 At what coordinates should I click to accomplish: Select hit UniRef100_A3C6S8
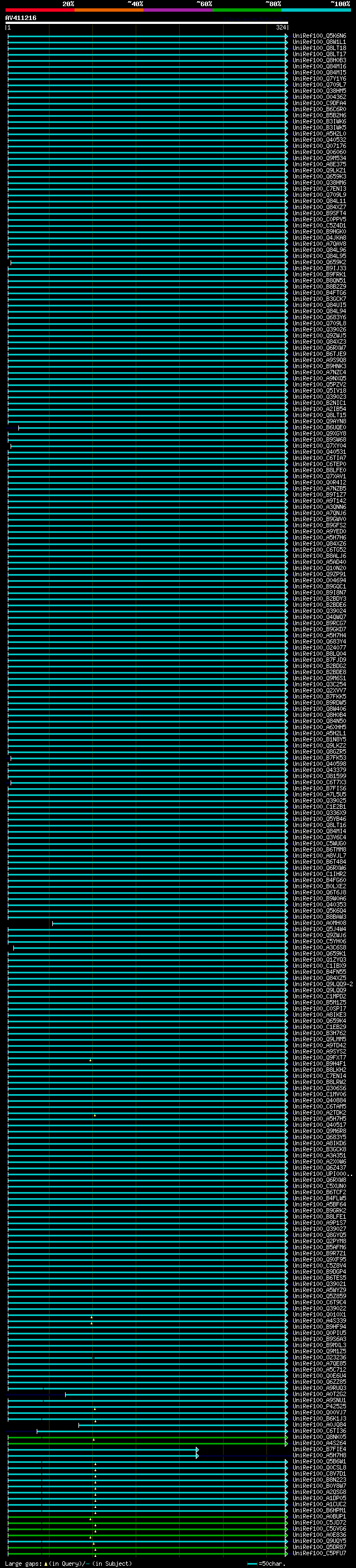(319, 947)
